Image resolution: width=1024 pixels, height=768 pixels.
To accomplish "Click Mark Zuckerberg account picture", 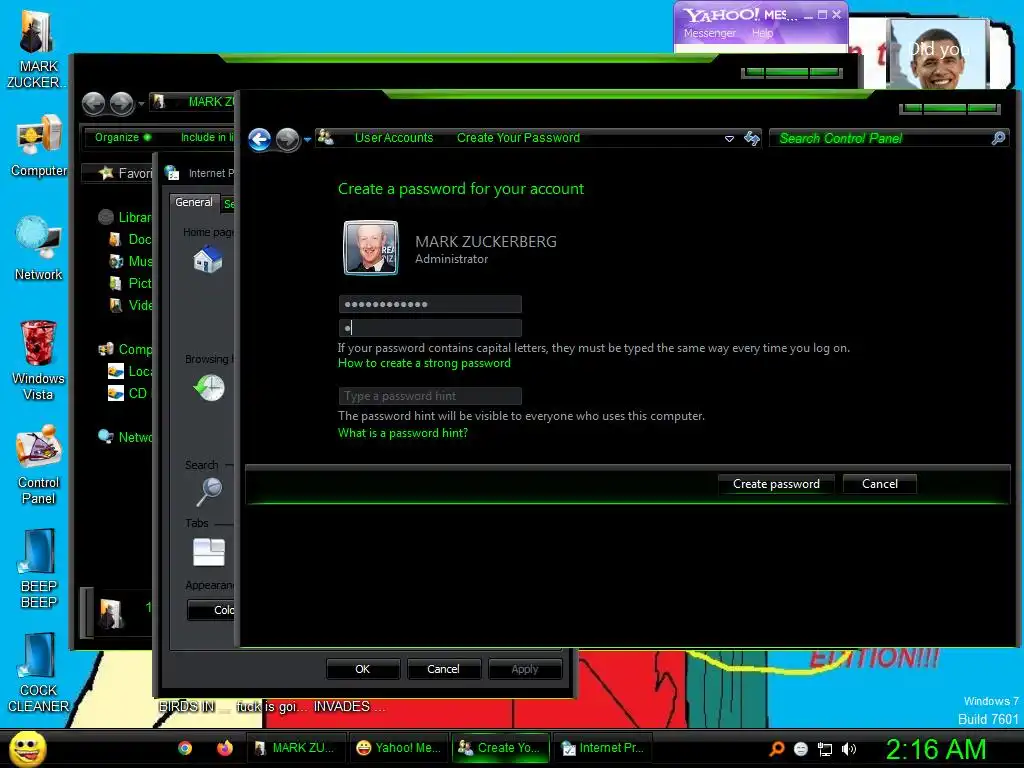I will coord(371,248).
